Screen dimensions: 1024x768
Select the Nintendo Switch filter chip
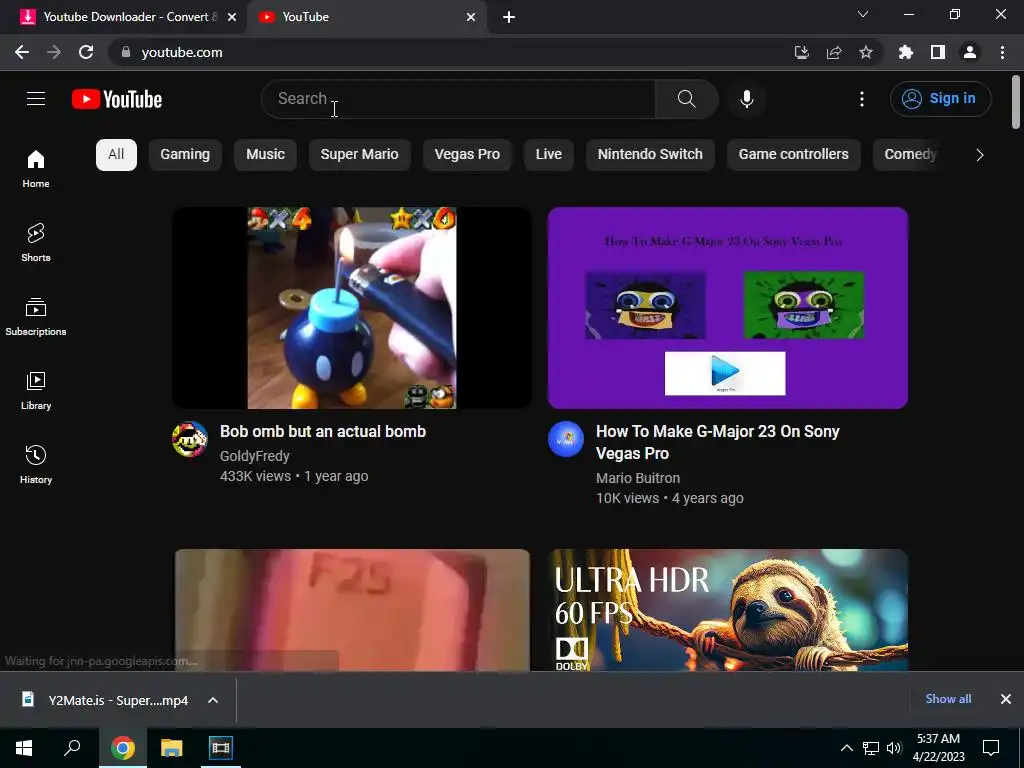point(650,155)
